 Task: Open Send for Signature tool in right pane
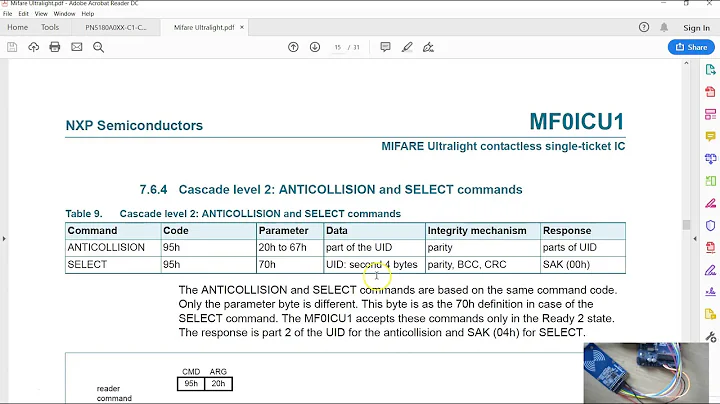710,292
